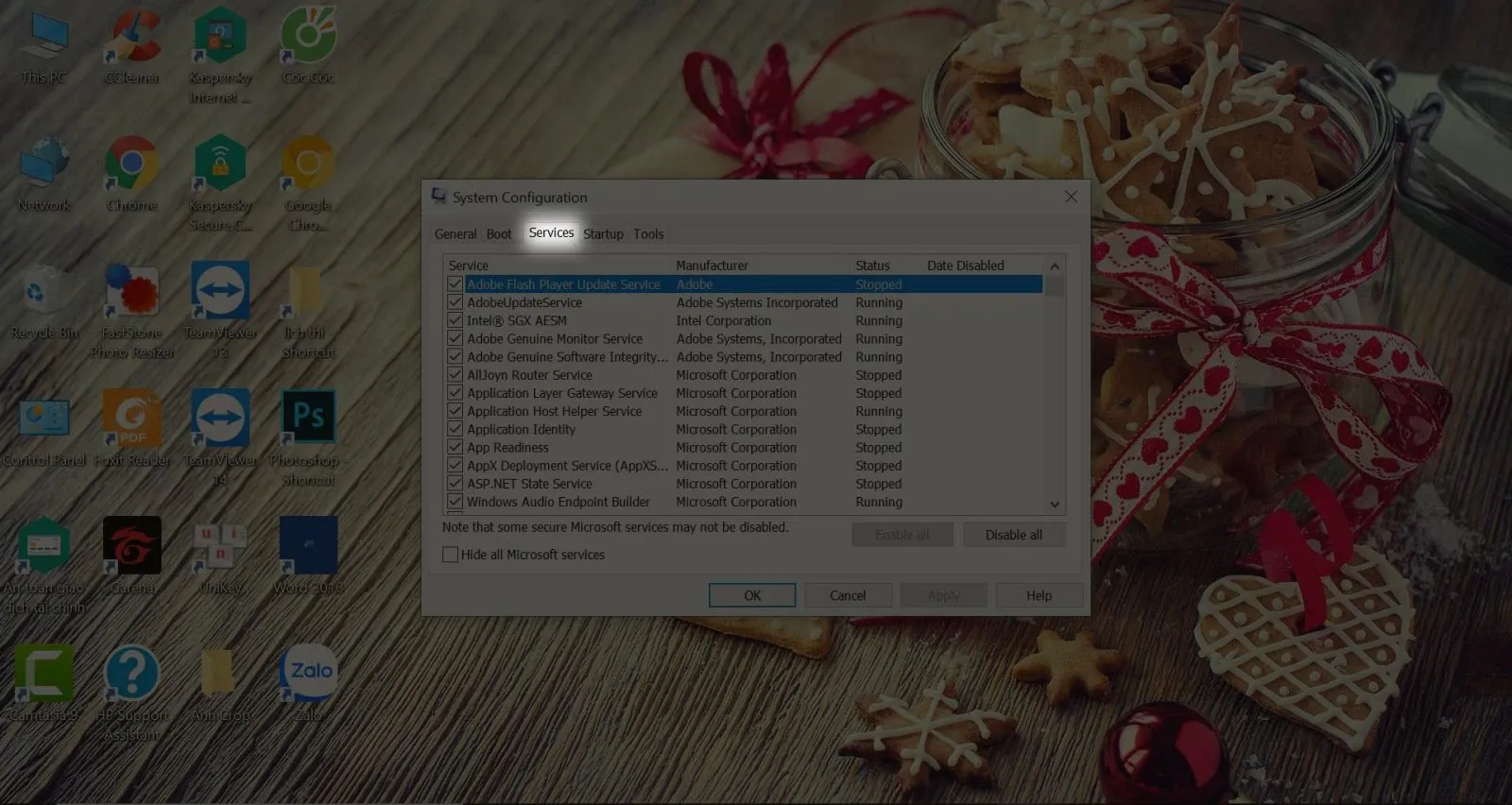Select the HP Support Assistant icon

tap(132, 694)
